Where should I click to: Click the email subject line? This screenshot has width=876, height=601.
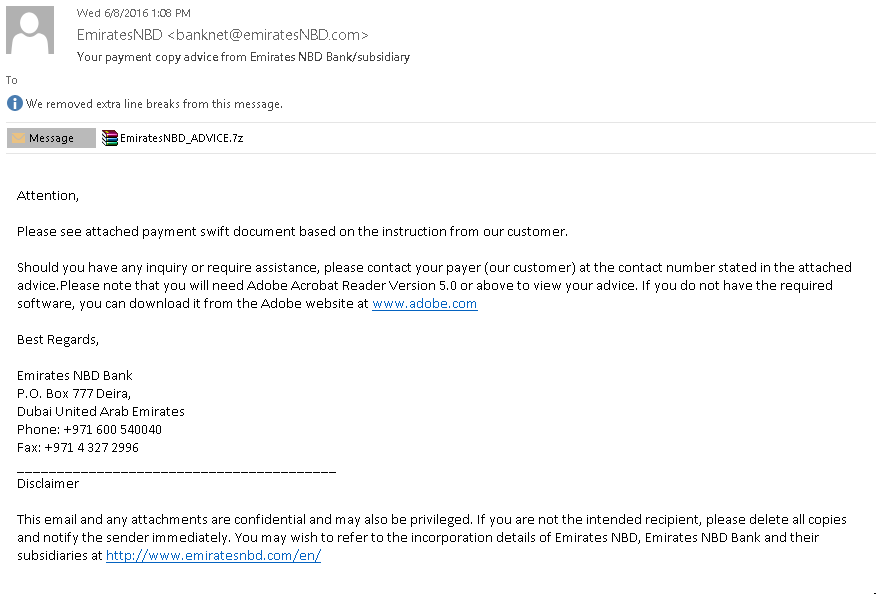pos(244,57)
